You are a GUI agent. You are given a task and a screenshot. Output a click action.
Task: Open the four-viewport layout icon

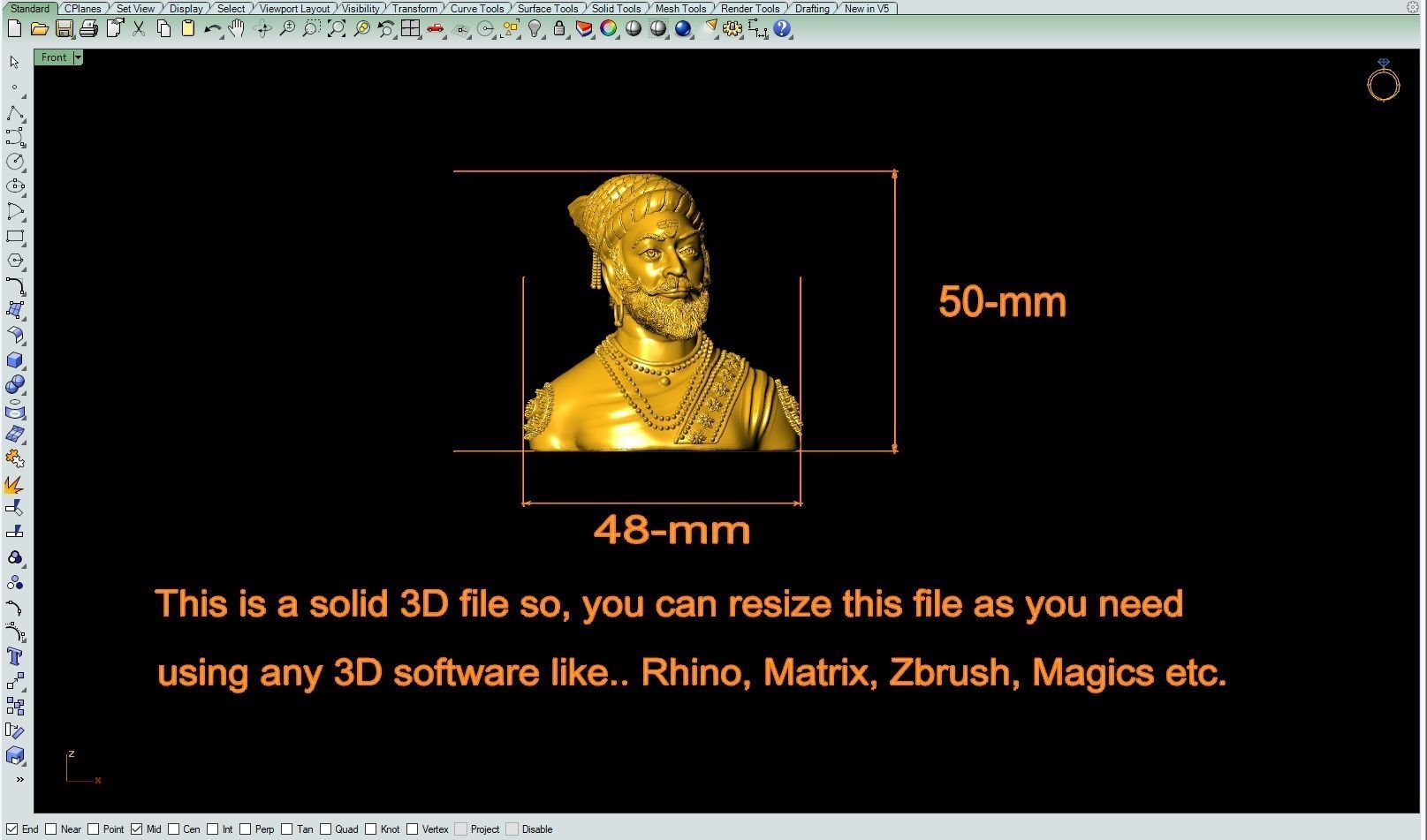click(x=411, y=29)
